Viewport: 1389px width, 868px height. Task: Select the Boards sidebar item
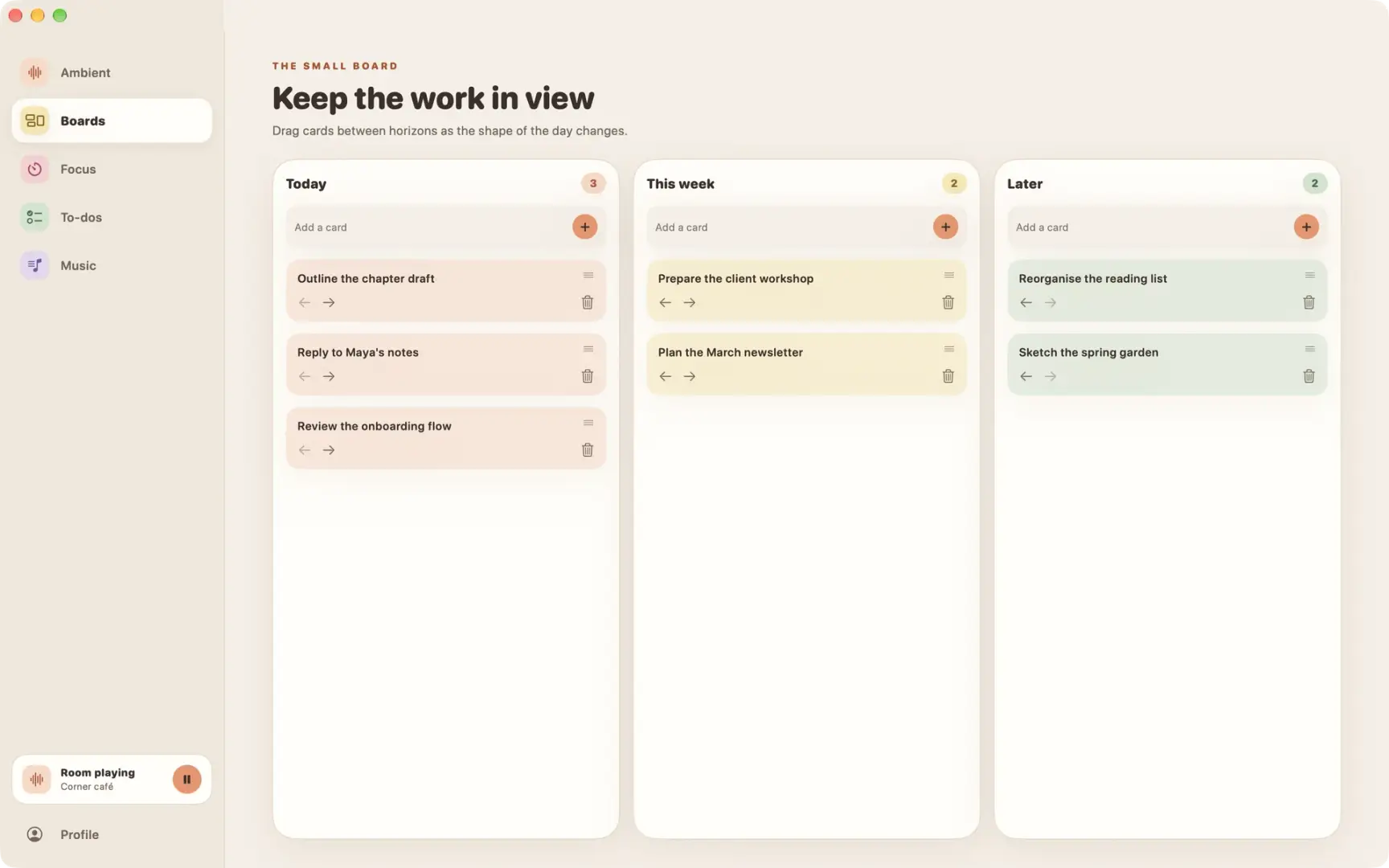coord(112,121)
